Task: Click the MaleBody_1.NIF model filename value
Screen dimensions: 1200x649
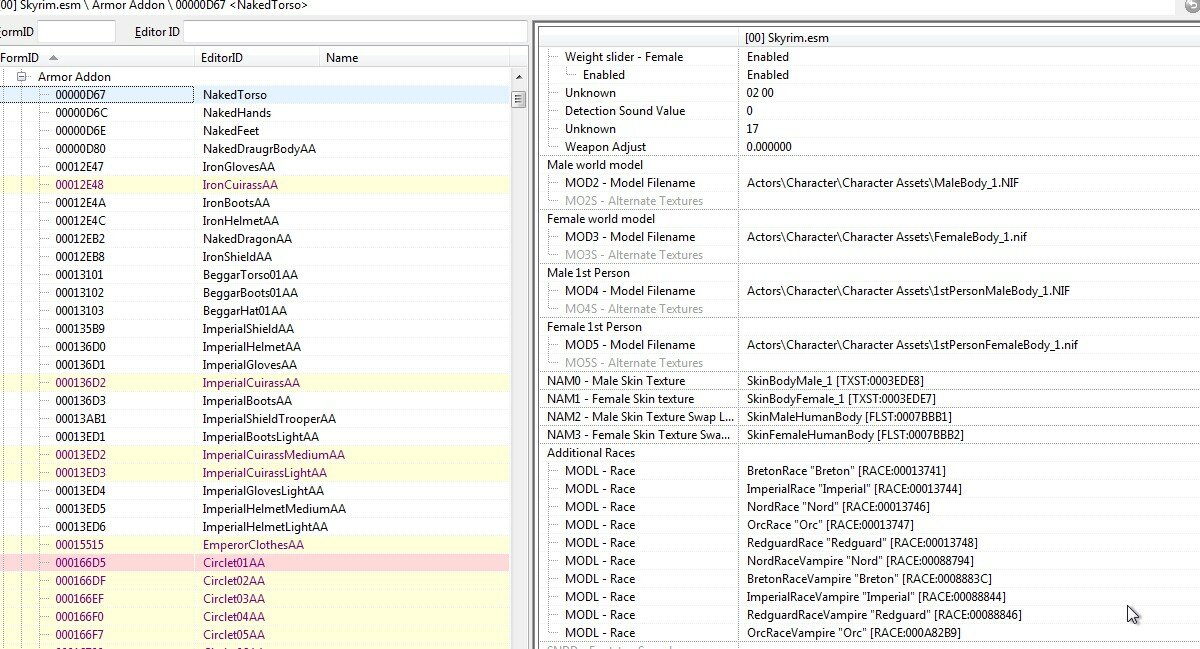Action: click(883, 183)
